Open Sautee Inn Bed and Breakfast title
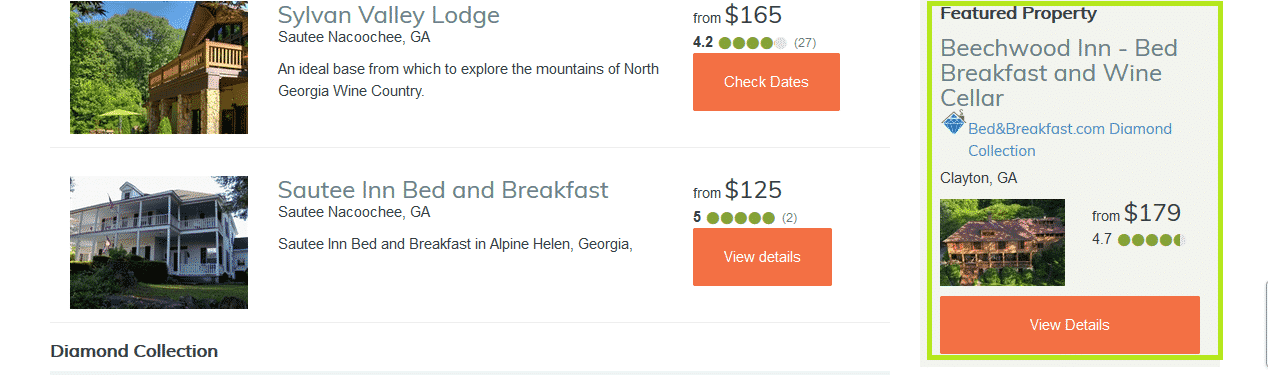 [443, 190]
